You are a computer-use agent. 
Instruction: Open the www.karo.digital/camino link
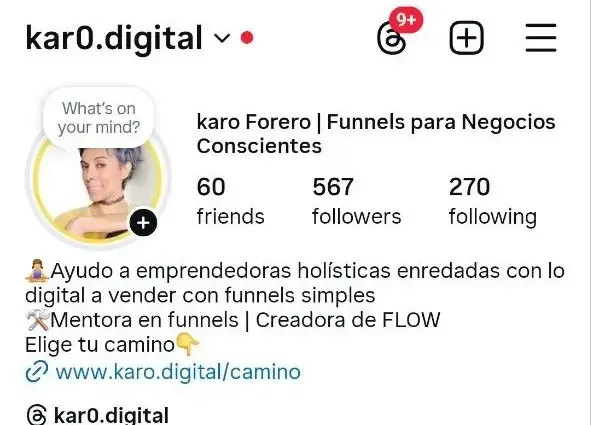click(x=178, y=372)
